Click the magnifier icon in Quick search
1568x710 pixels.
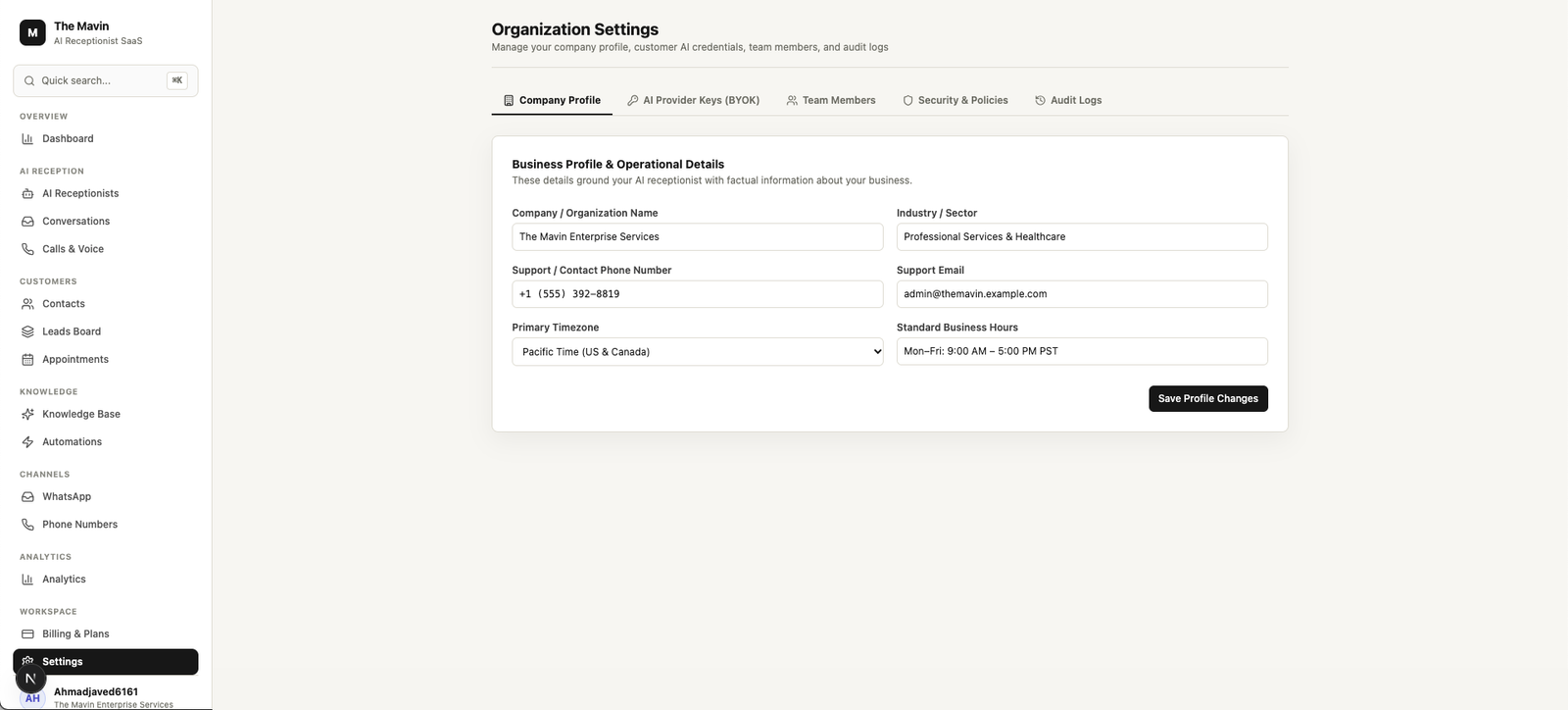pyautogui.click(x=29, y=81)
